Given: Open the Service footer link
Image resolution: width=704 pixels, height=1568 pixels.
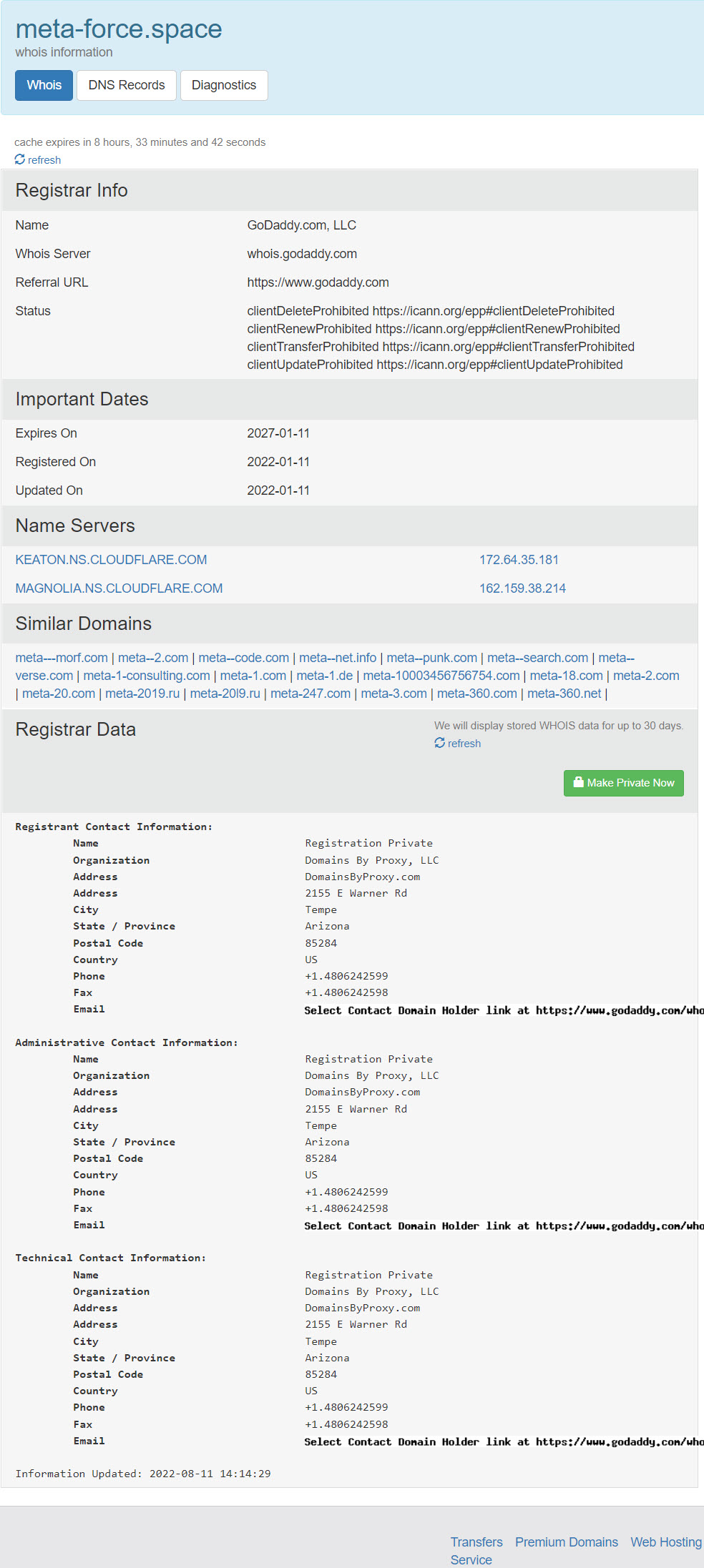Looking at the screenshot, I should [x=471, y=1560].
